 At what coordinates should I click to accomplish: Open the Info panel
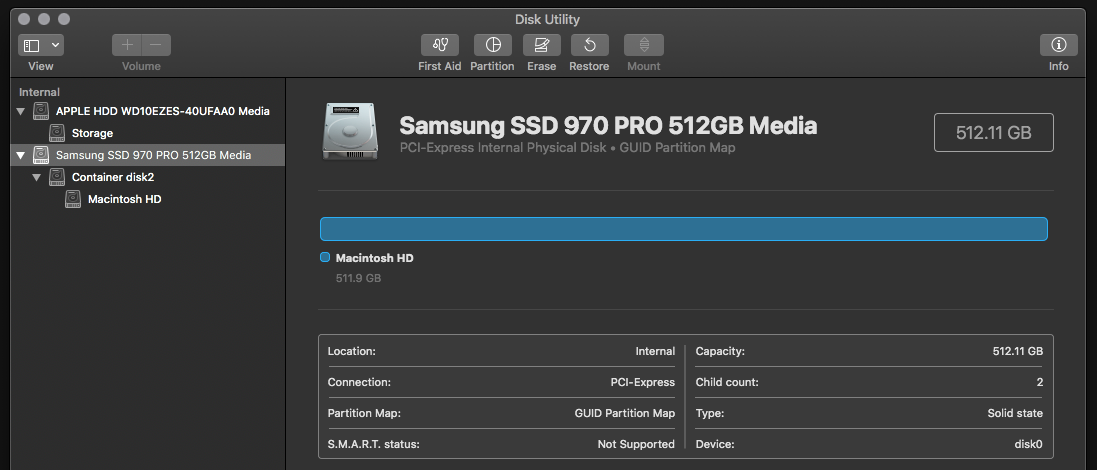pyautogui.click(x=1058, y=45)
